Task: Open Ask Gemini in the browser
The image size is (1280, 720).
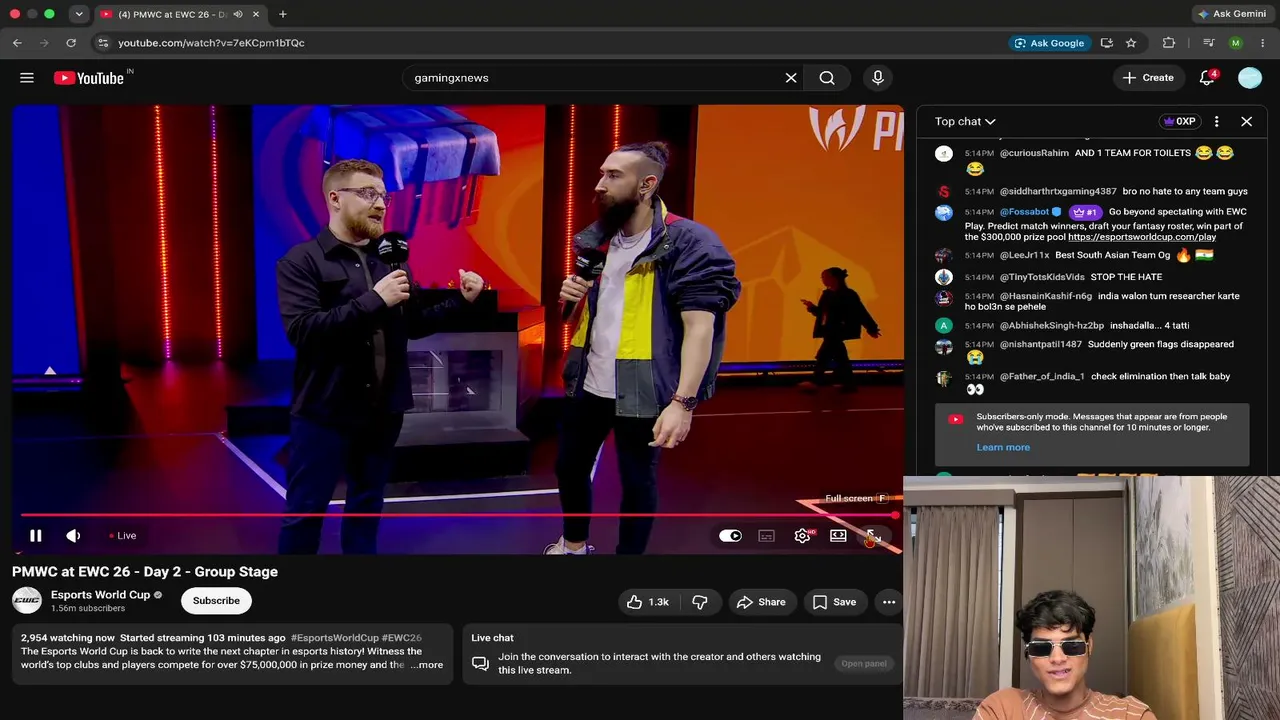Action: tap(1233, 14)
